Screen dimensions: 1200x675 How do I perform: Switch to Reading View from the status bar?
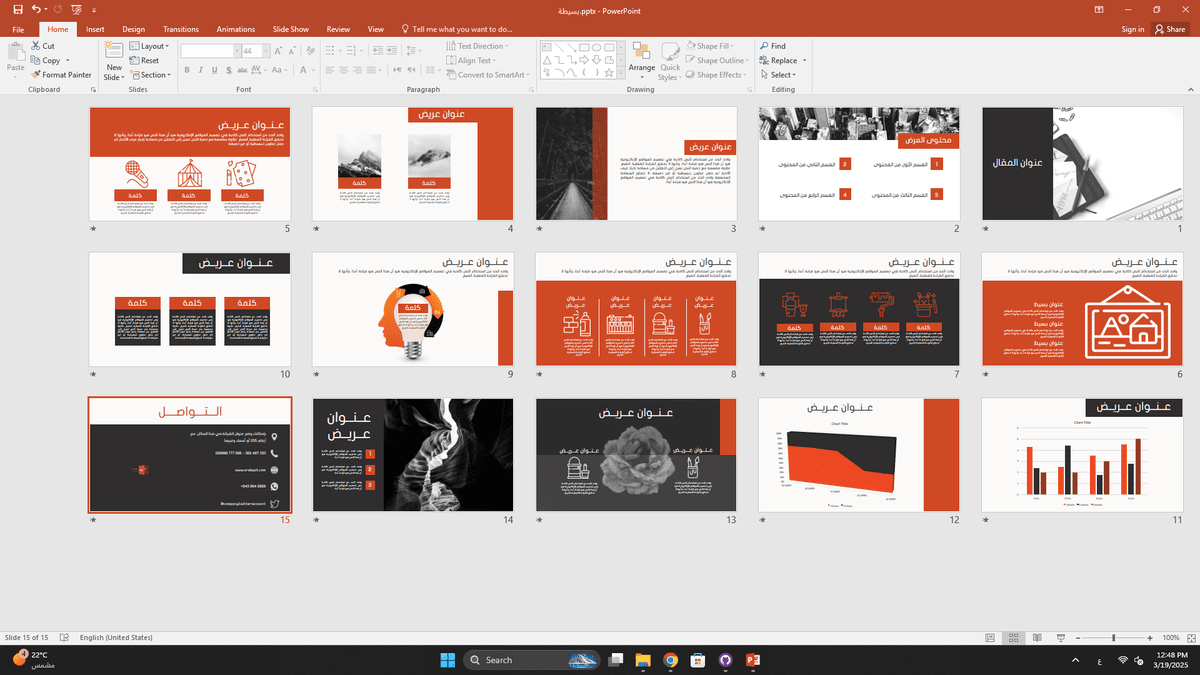1035,637
